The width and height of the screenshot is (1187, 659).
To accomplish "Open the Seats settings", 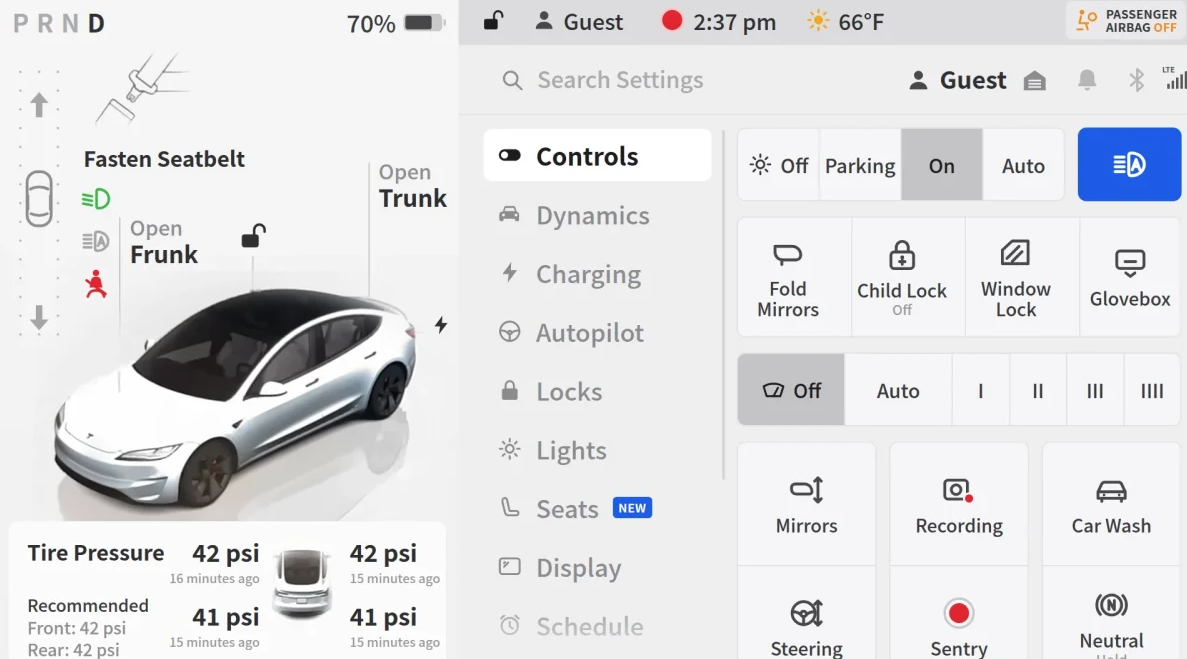I will coord(597,508).
